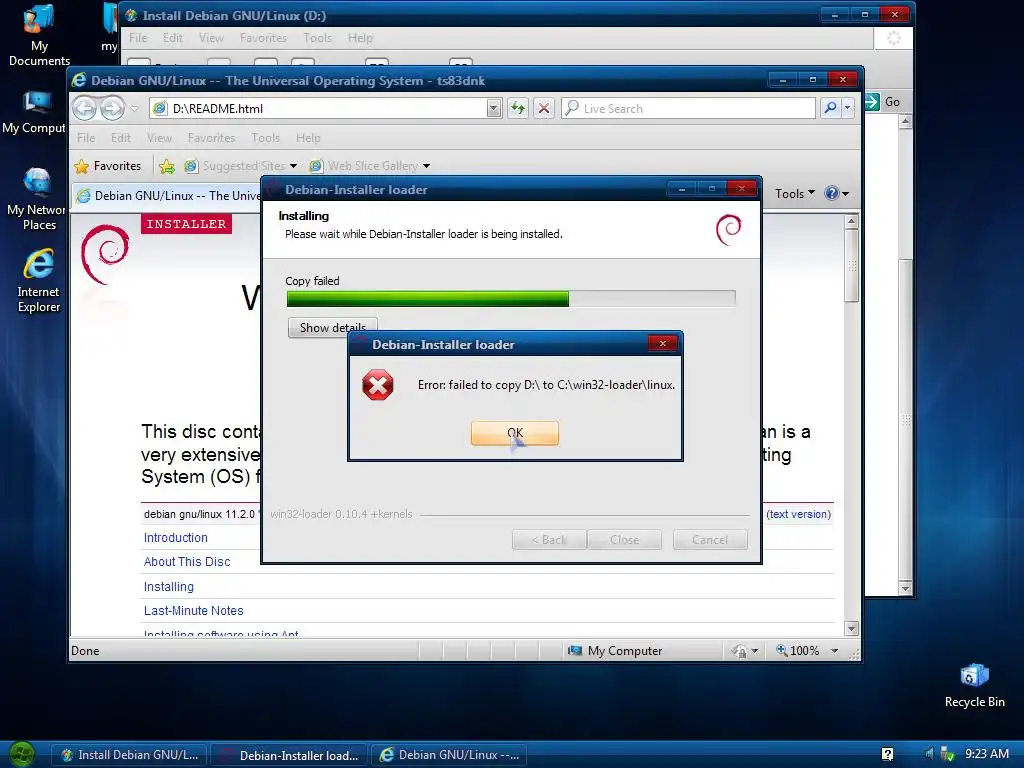1024x768 pixels.
Task: Click the zoom magnifier icon in status bar
Action: point(781,650)
